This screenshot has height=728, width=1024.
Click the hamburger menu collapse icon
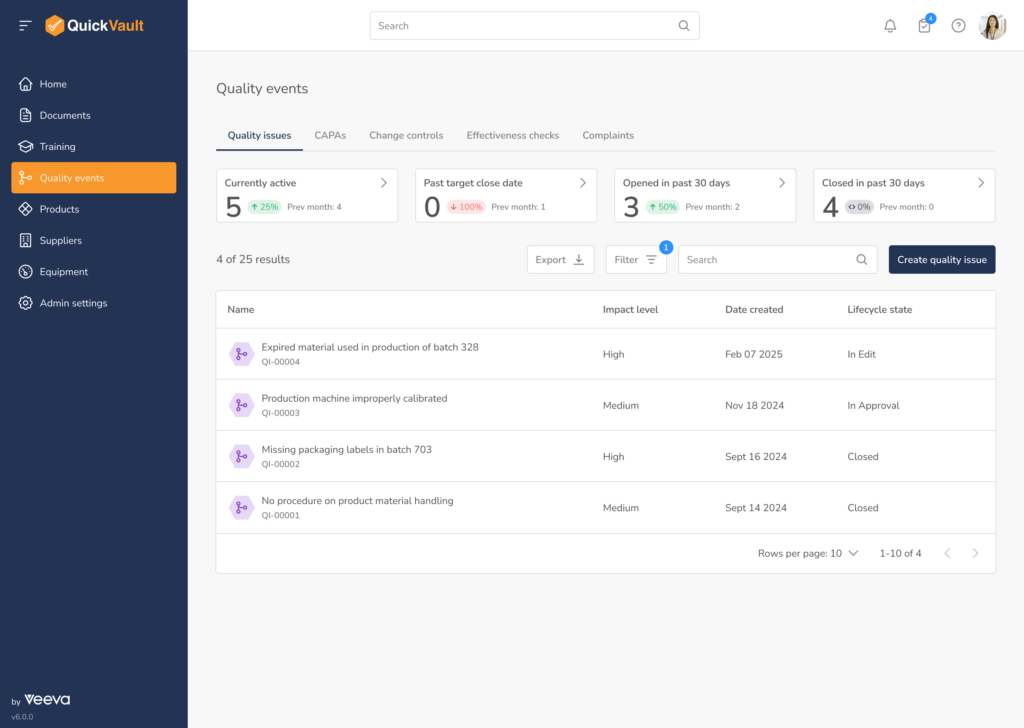(26, 25)
